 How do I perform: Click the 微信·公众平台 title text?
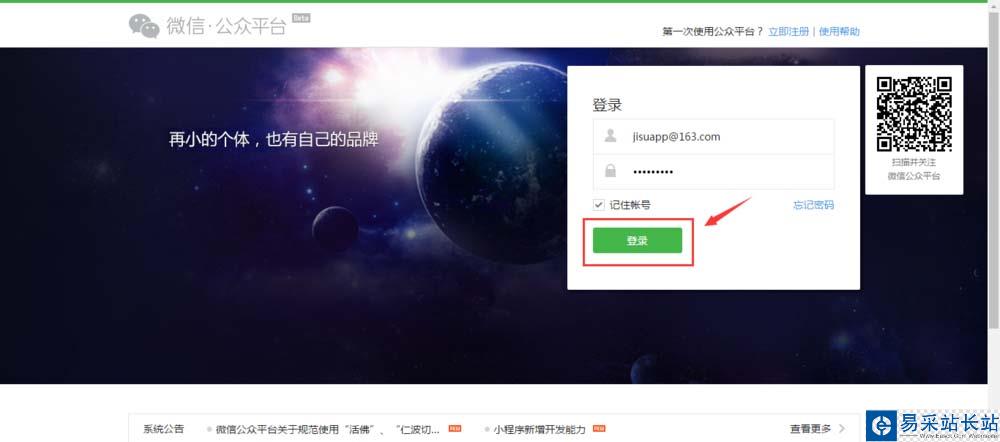tap(226, 26)
